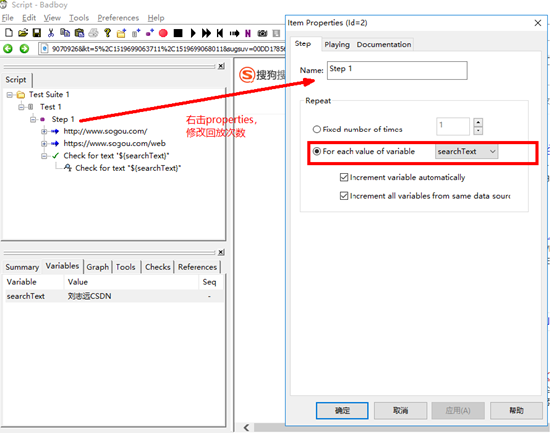Click the Name input field
554x433 pixels.
click(397, 70)
